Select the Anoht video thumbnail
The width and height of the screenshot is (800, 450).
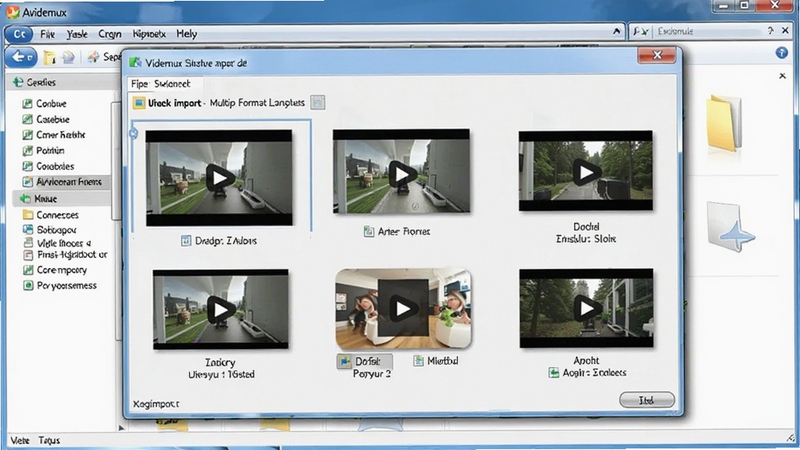pos(586,308)
